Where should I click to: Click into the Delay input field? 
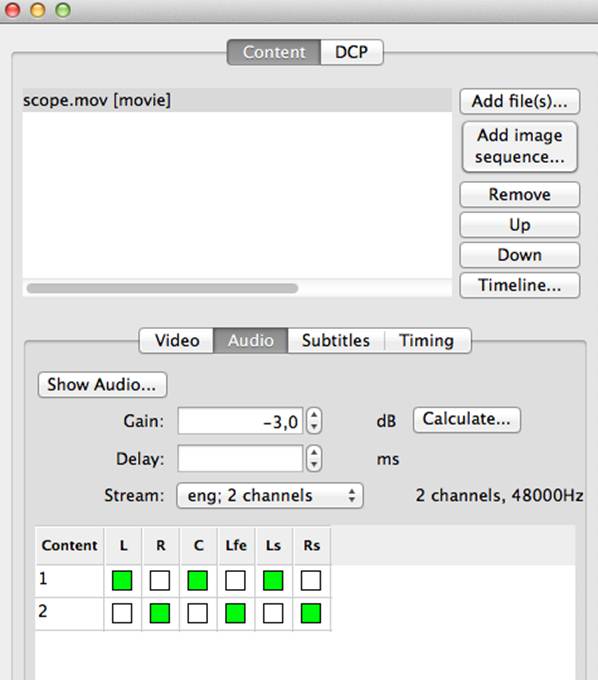(x=240, y=458)
